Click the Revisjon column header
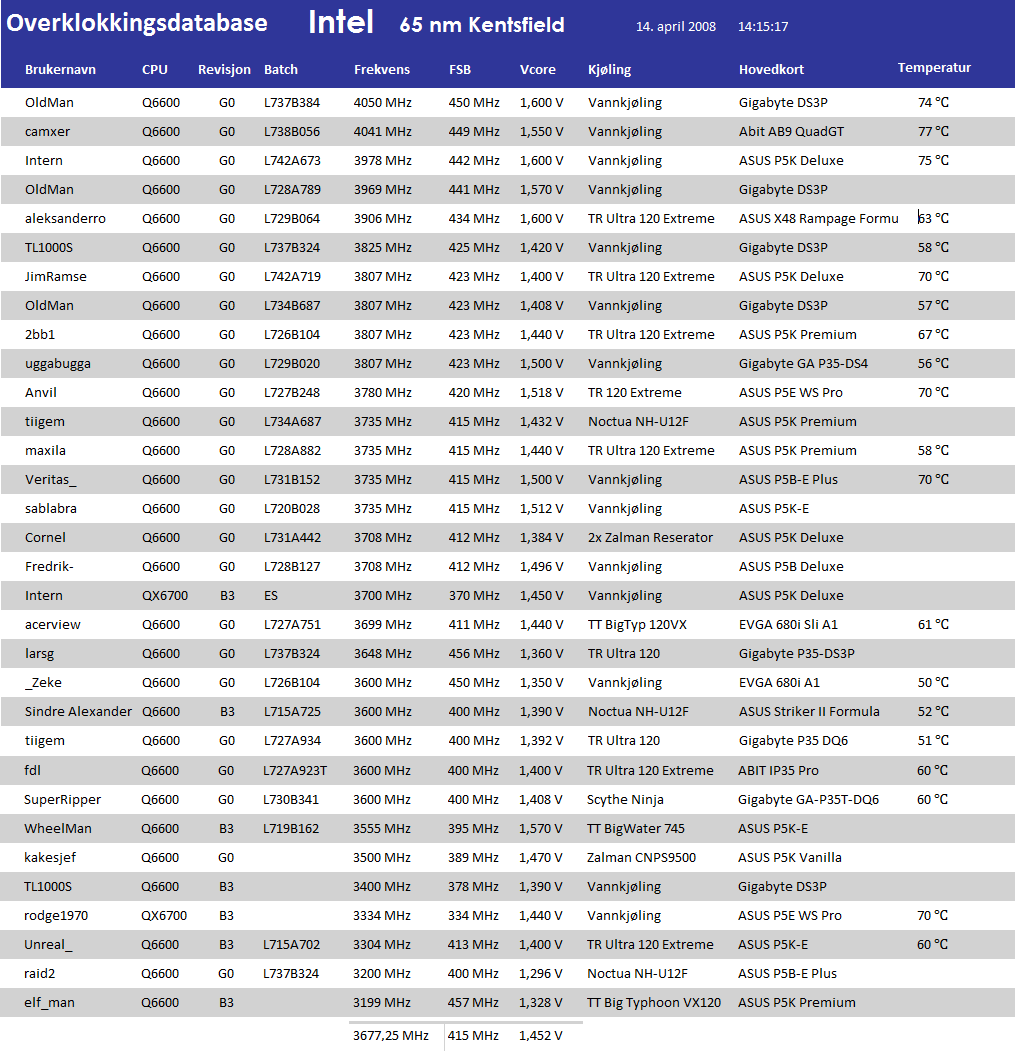Screen dimensions: 1015x1054 coord(224,70)
